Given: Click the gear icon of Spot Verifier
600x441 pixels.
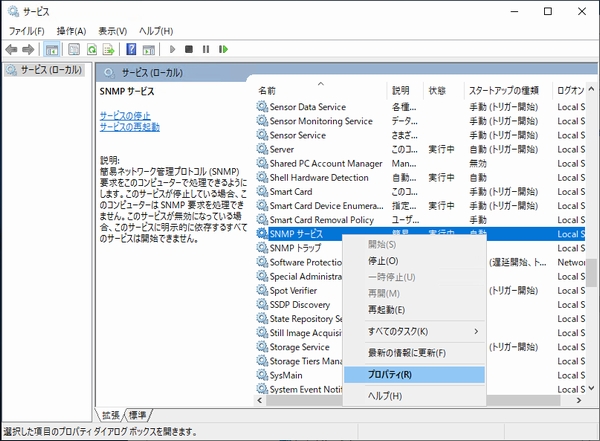Looking at the screenshot, I should 262,290.
